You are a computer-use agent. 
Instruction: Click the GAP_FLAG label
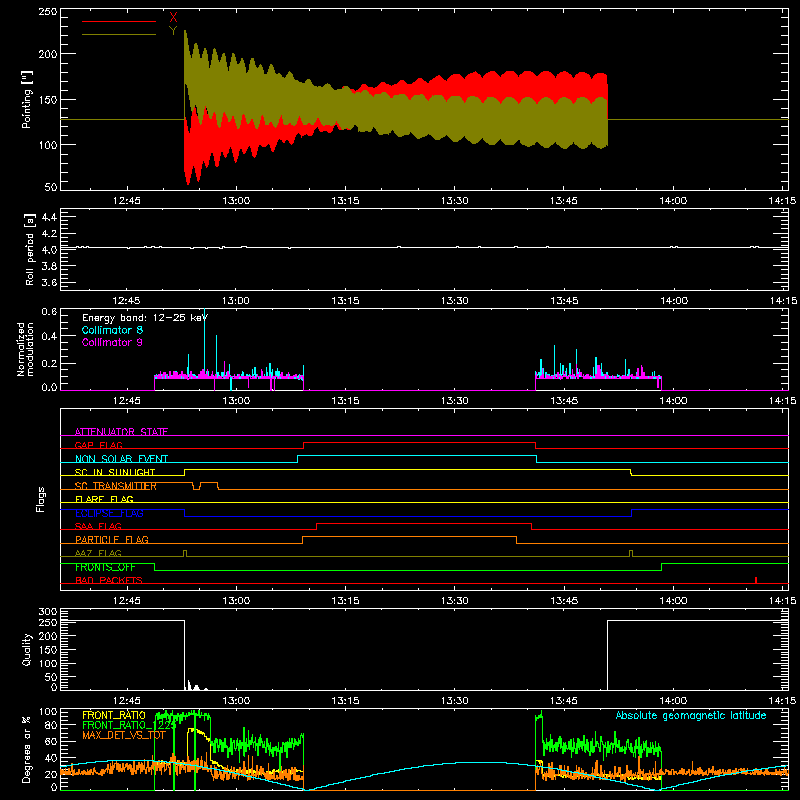tap(98, 445)
